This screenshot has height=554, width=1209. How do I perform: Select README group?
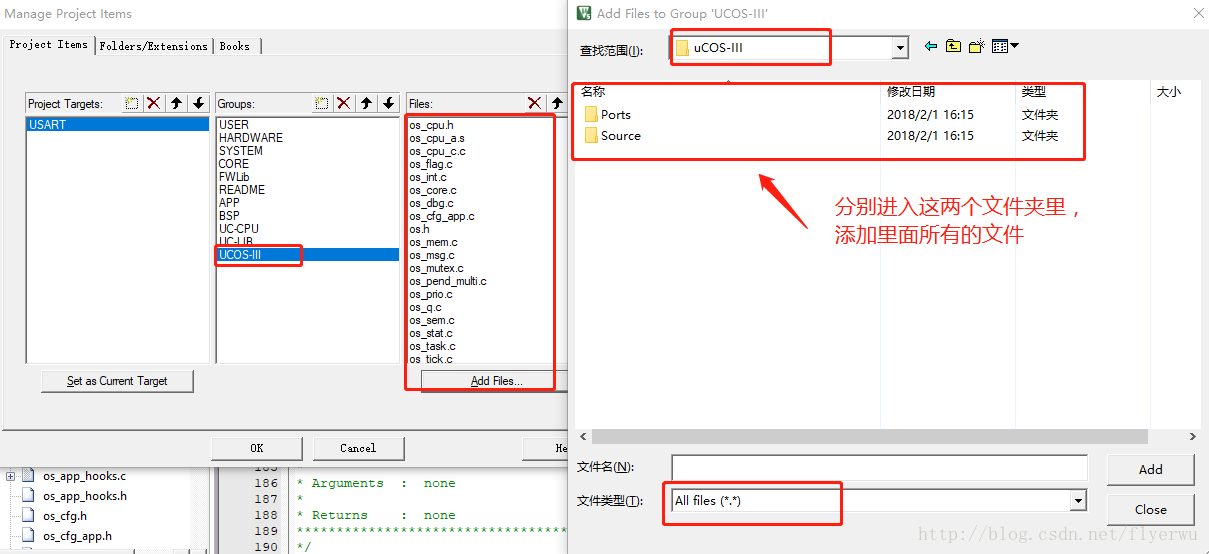tap(242, 190)
